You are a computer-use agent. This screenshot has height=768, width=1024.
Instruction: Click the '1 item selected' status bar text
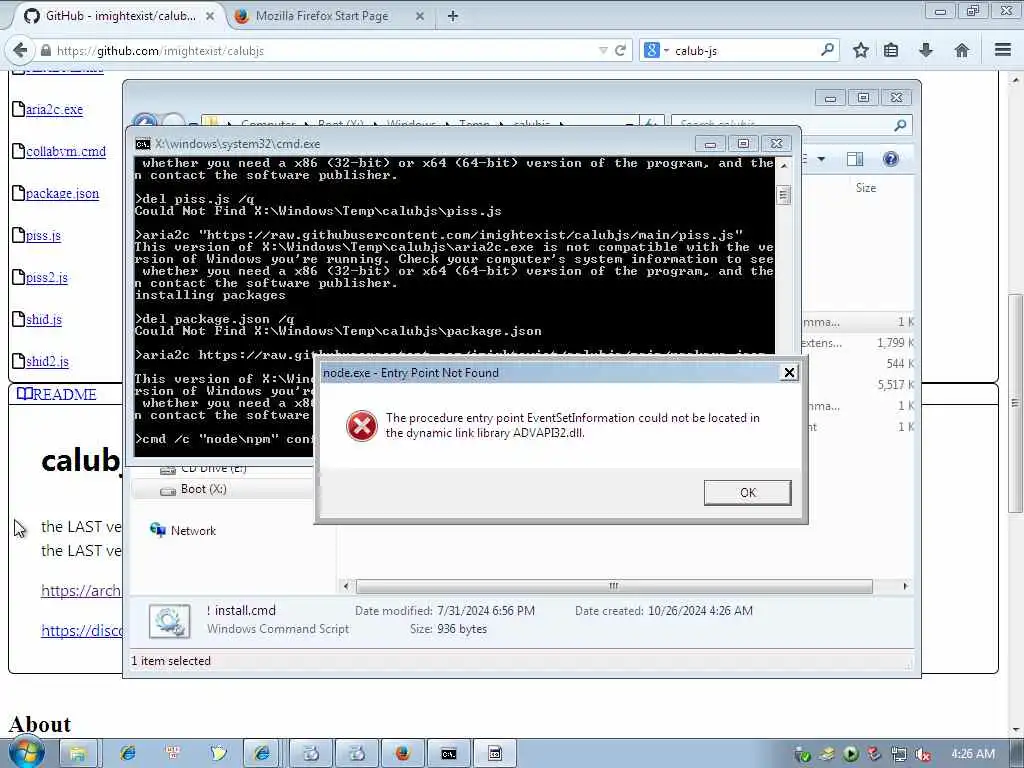click(170, 661)
